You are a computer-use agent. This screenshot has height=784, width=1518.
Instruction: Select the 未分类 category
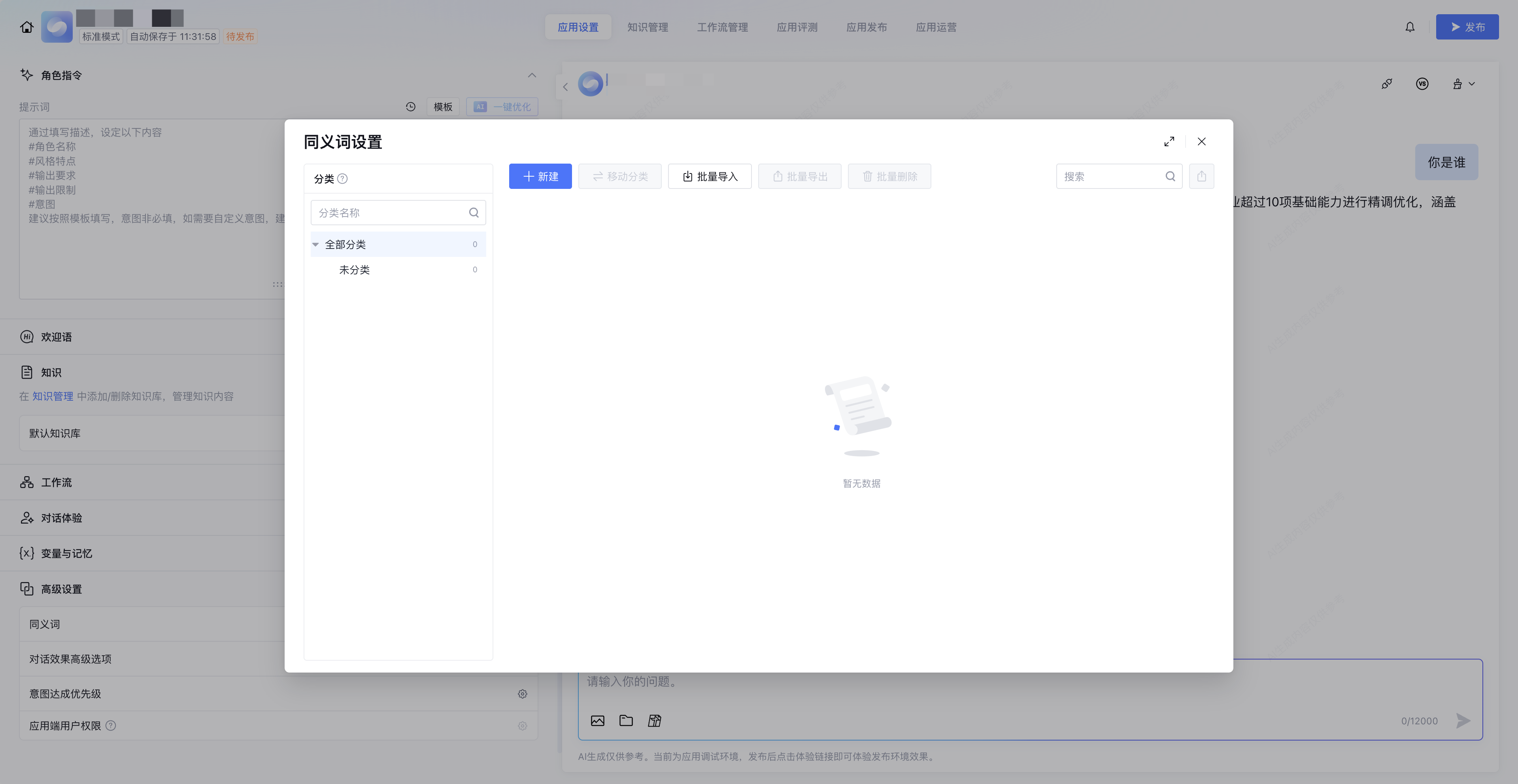(354, 270)
